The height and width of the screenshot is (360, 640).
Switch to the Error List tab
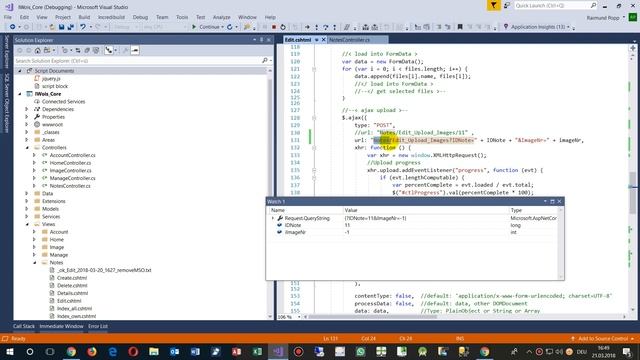(98, 326)
